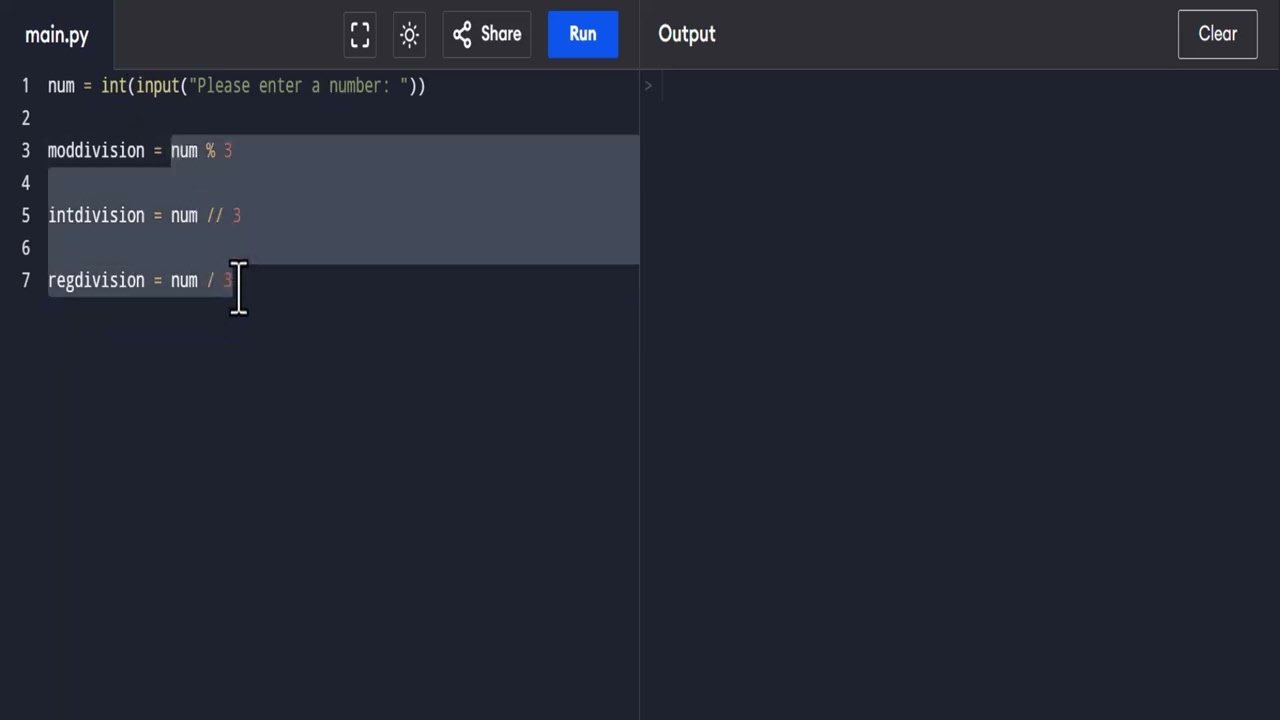This screenshot has height=720, width=1280.
Task: Run the Python program
Action: (x=583, y=34)
